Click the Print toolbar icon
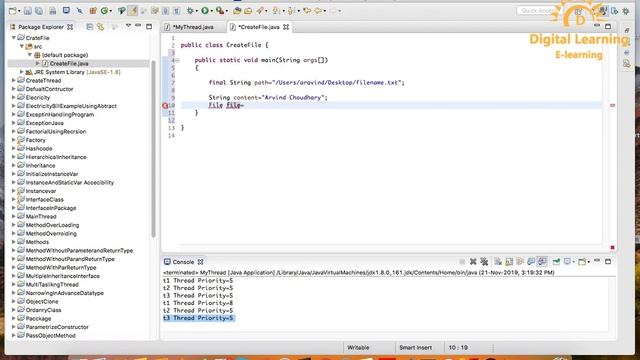Viewport: 640px width, 360px height. pos(53,11)
